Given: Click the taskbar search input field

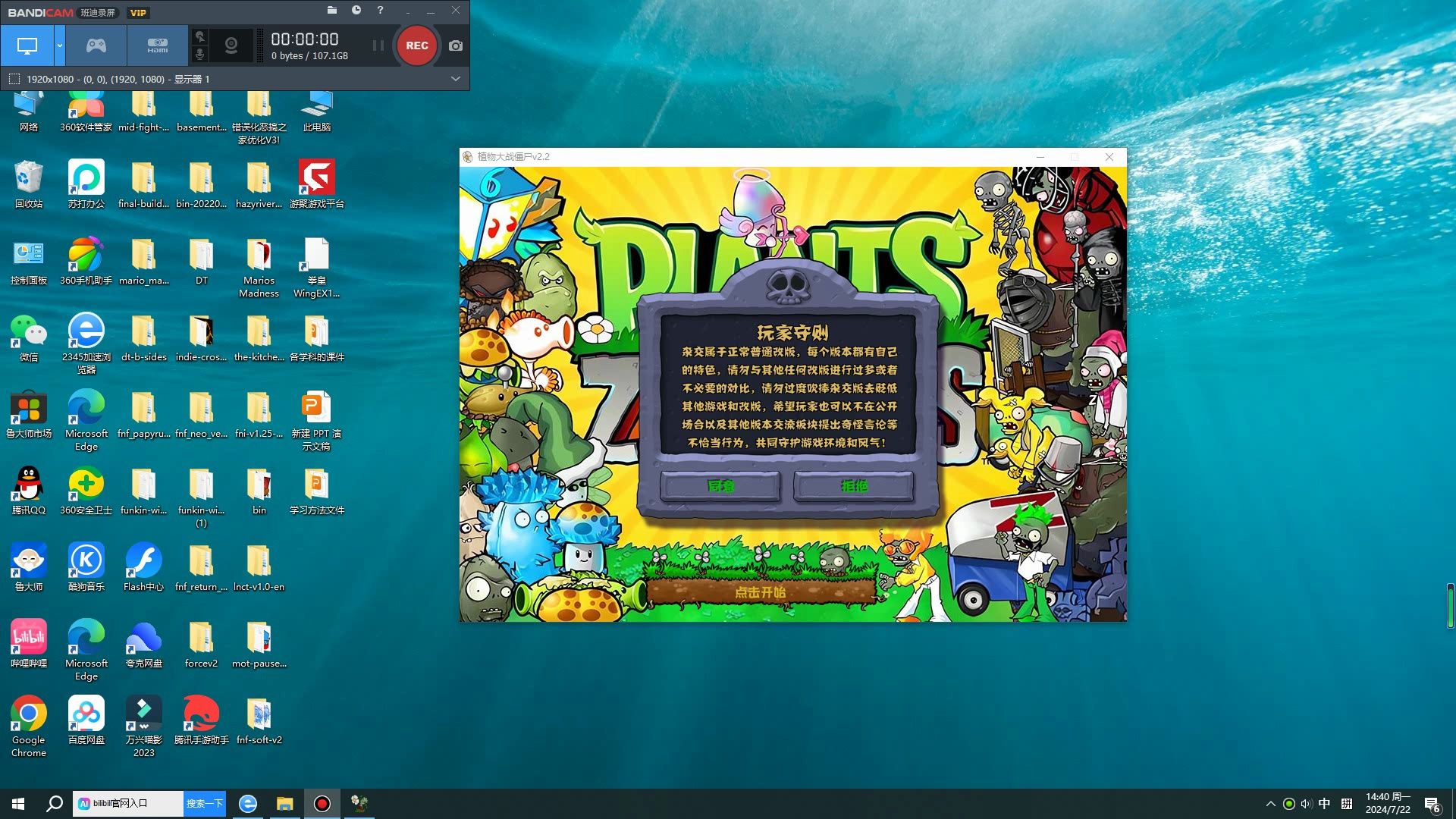Looking at the screenshot, I should [x=128, y=804].
